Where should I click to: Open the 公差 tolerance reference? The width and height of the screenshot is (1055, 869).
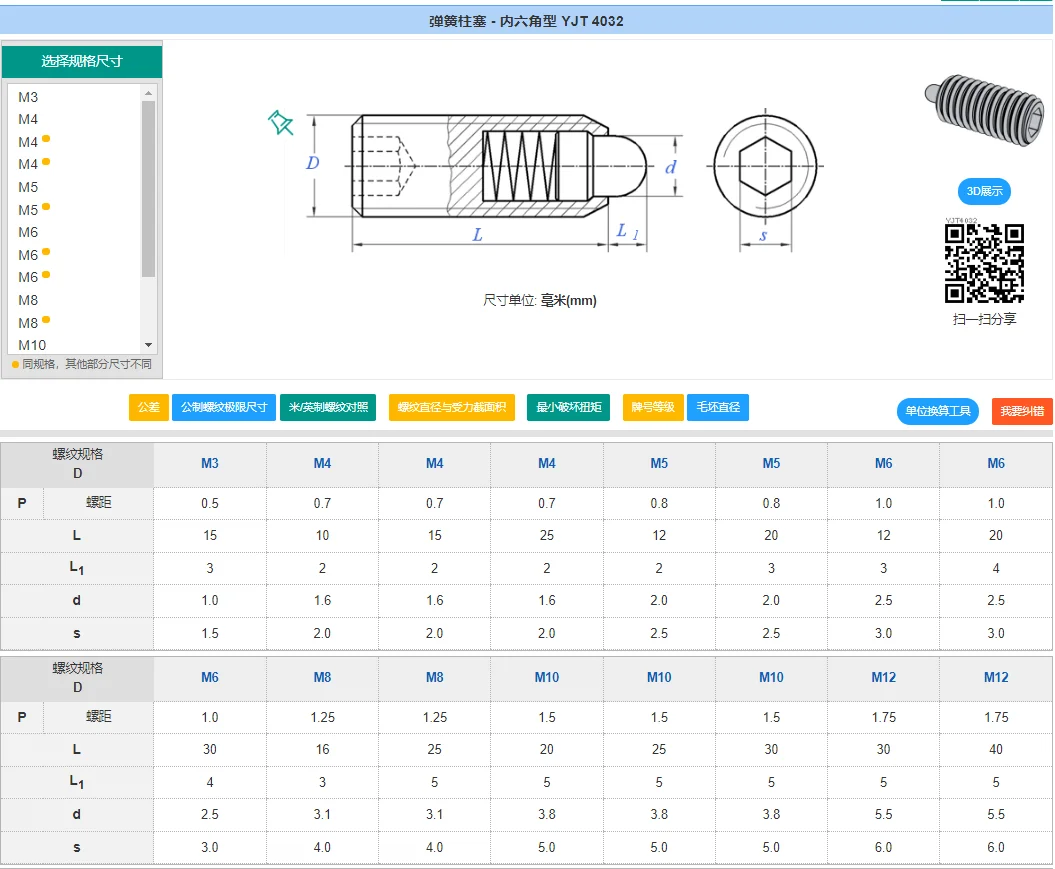tap(148, 408)
